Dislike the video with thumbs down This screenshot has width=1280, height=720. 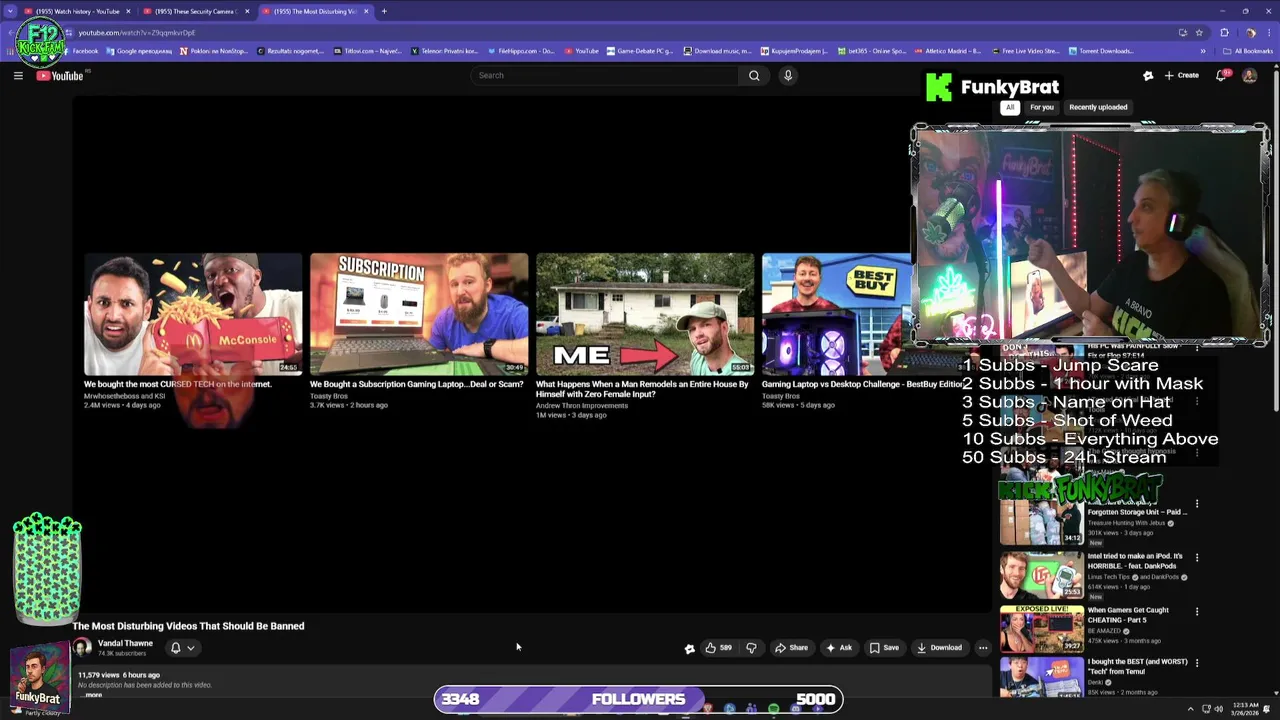tap(751, 648)
